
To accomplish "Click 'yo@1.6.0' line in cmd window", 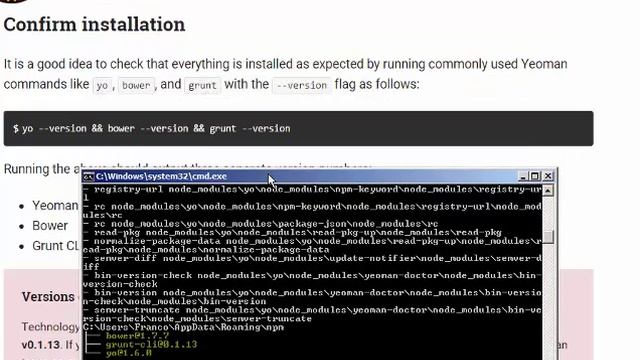I will coord(129,353).
